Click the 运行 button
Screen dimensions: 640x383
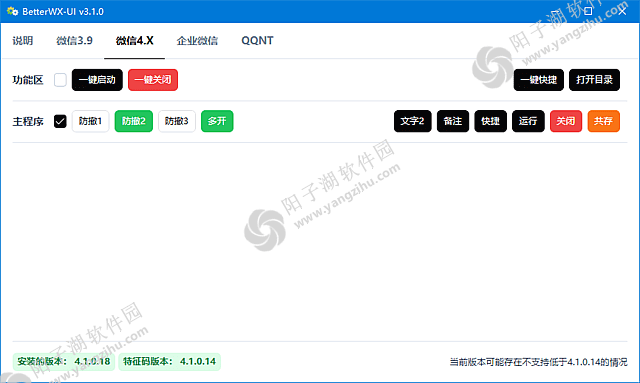click(x=528, y=121)
